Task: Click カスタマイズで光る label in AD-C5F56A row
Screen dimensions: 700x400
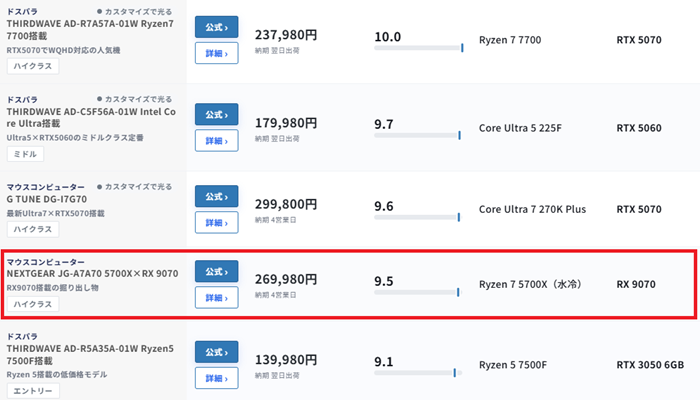Action: click(134, 99)
